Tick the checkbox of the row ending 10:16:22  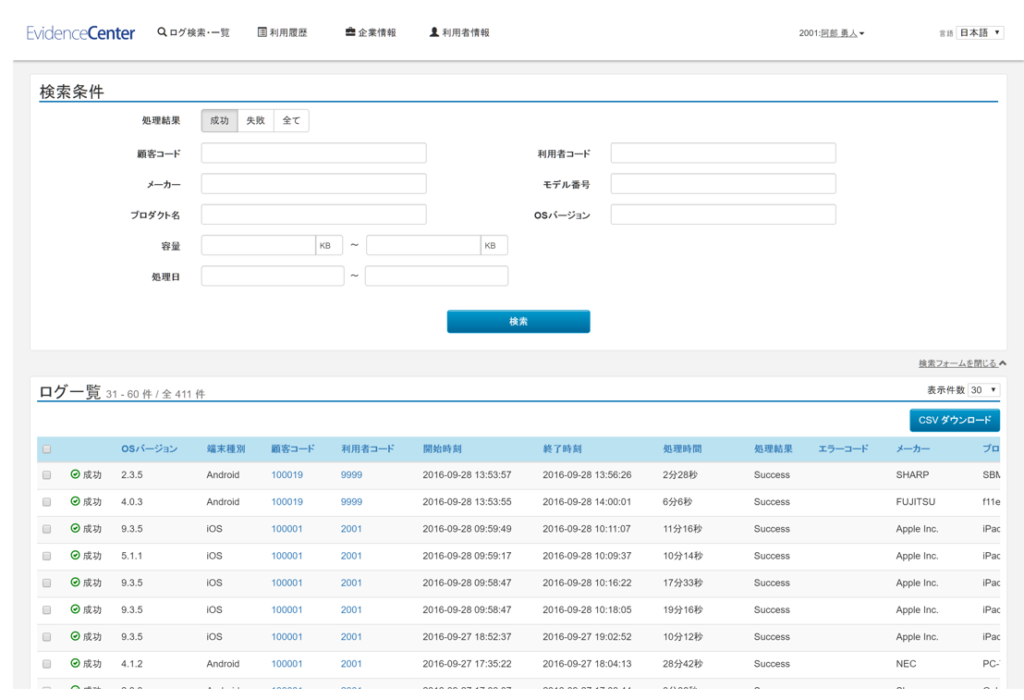(x=46, y=583)
